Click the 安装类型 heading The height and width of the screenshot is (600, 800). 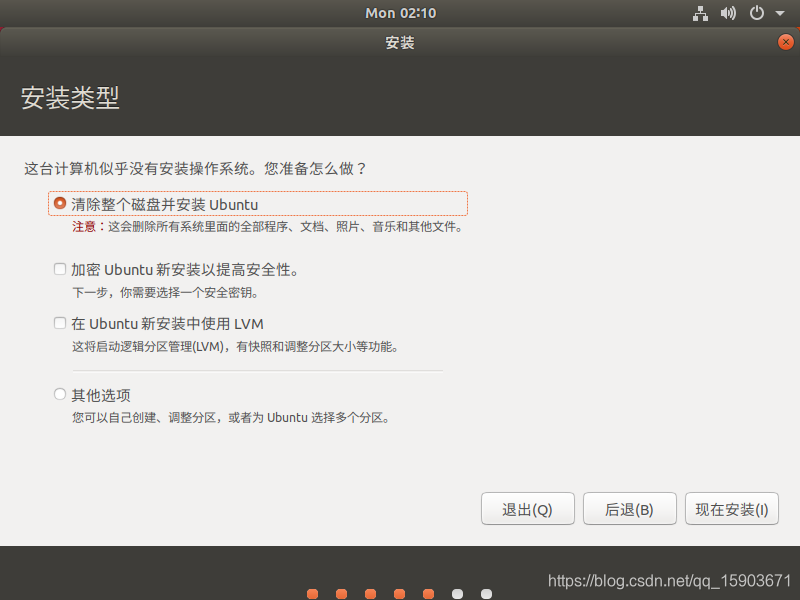[70, 97]
